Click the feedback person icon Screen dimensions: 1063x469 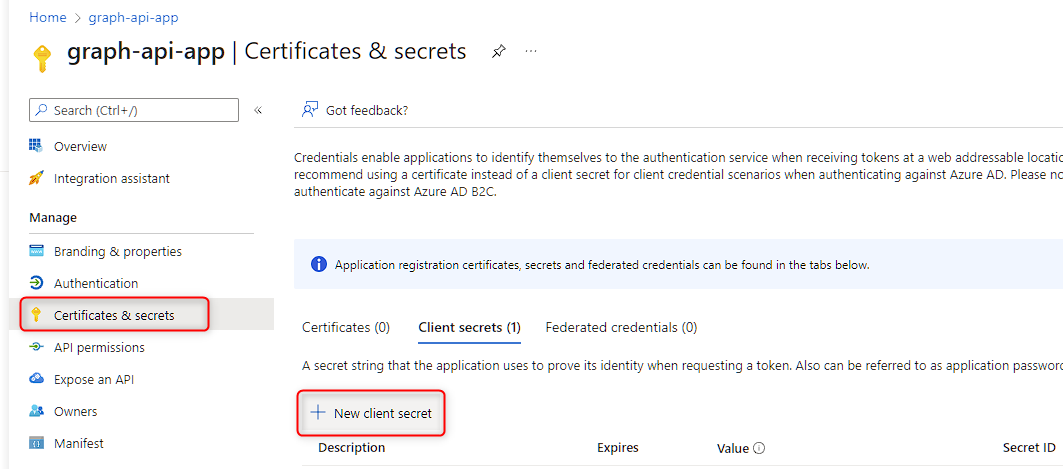tap(310, 110)
